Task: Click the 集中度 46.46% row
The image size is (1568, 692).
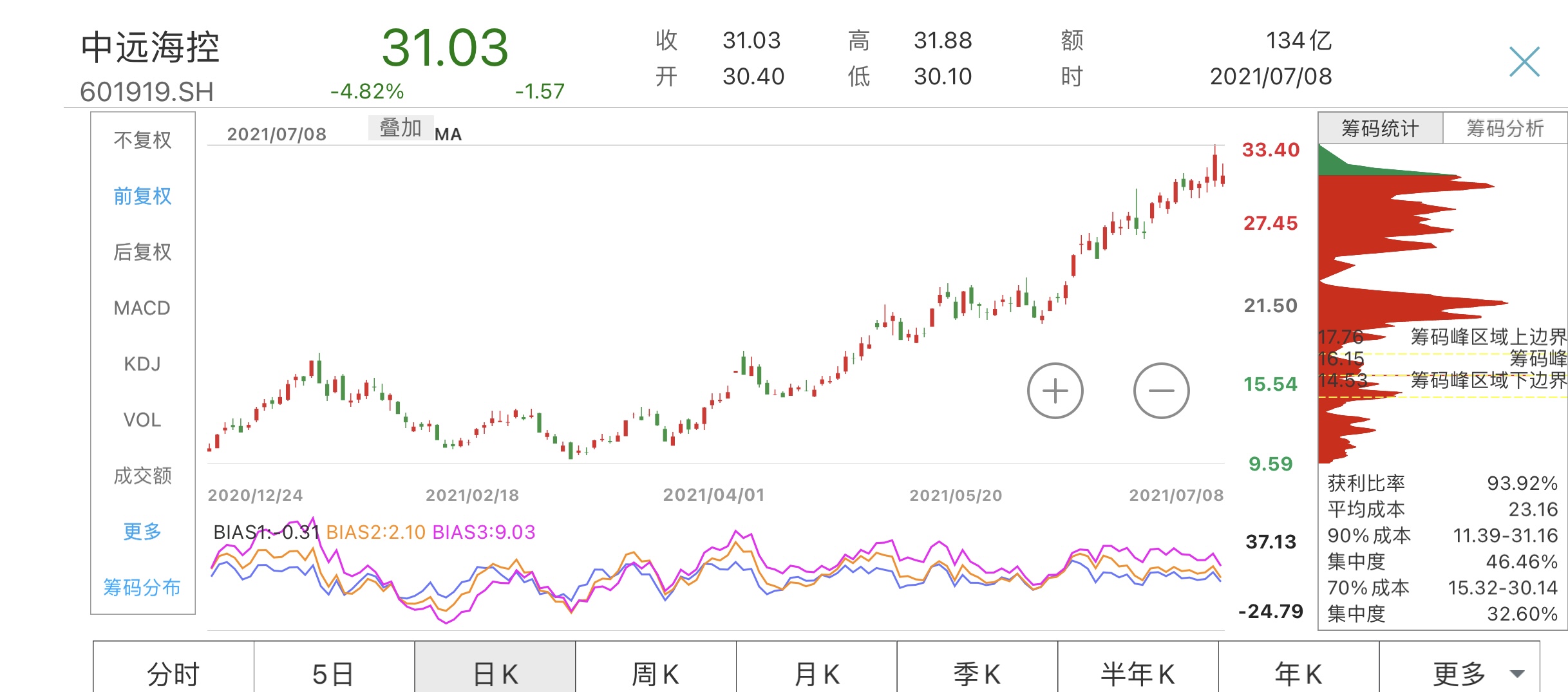Action: point(1442,561)
